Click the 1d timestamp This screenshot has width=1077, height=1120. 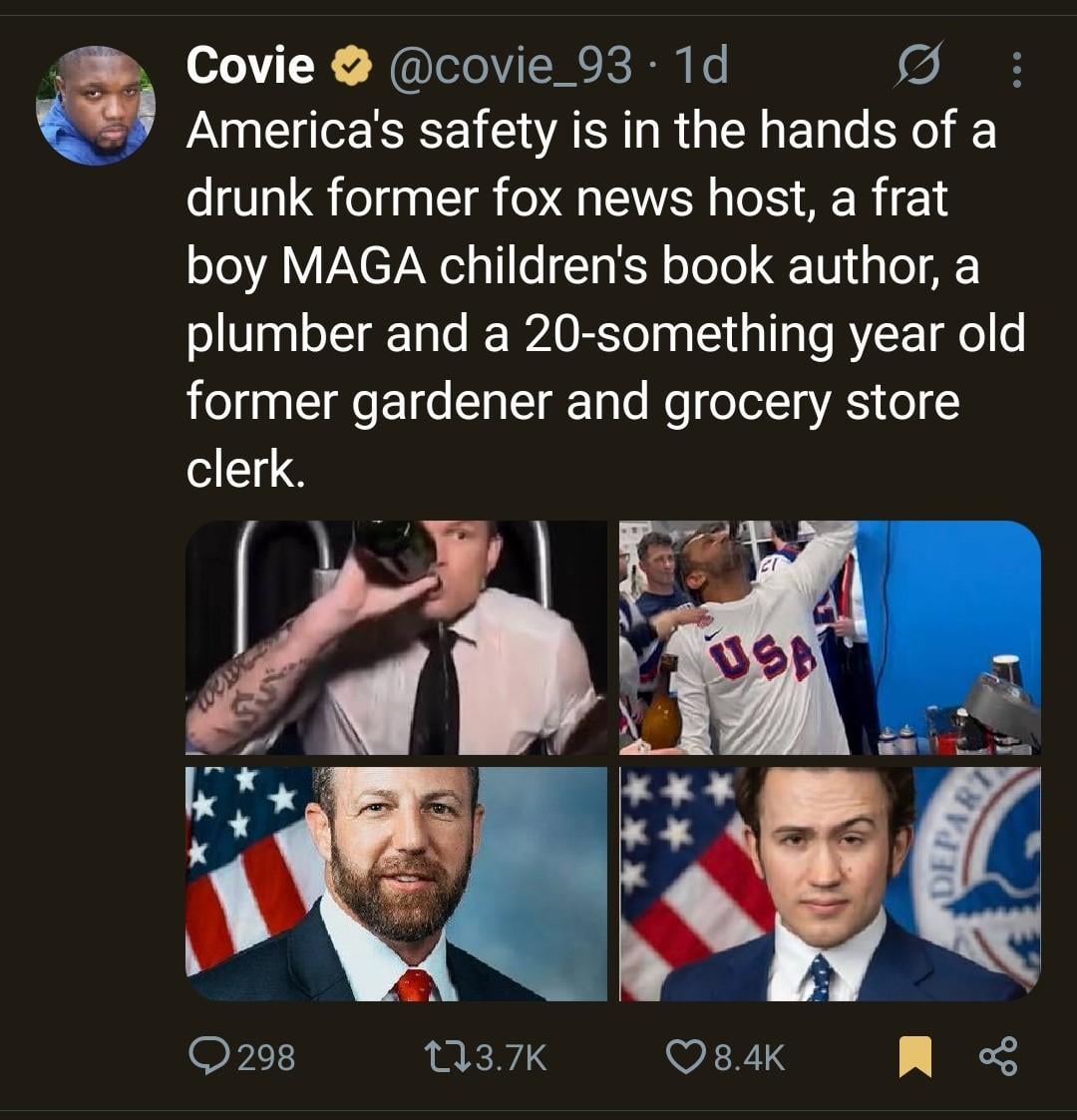pyautogui.click(x=702, y=67)
